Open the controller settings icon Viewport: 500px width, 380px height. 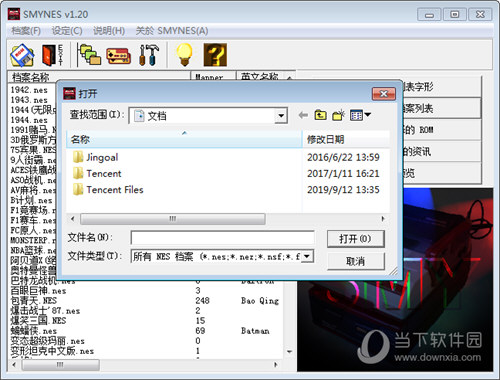point(118,56)
